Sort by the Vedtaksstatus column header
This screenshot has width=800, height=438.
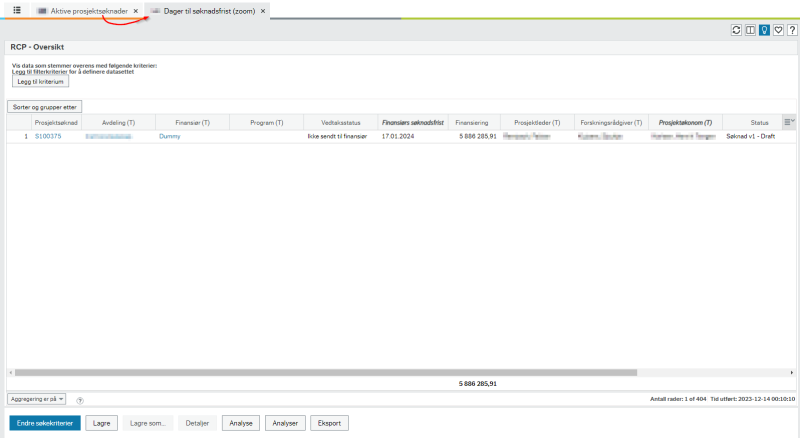[x=341, y=123]
